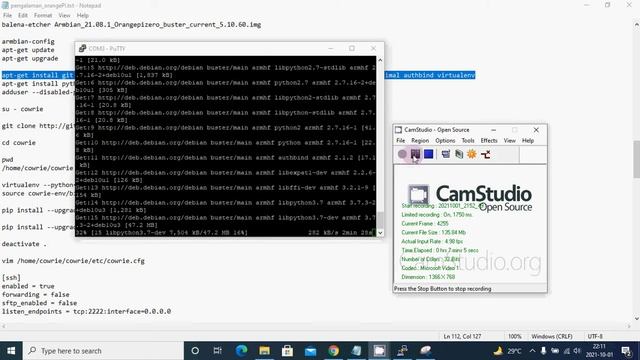
Task: Click 'Ln 112, Col 127' in status bar
Action: (x=462, y=336)
